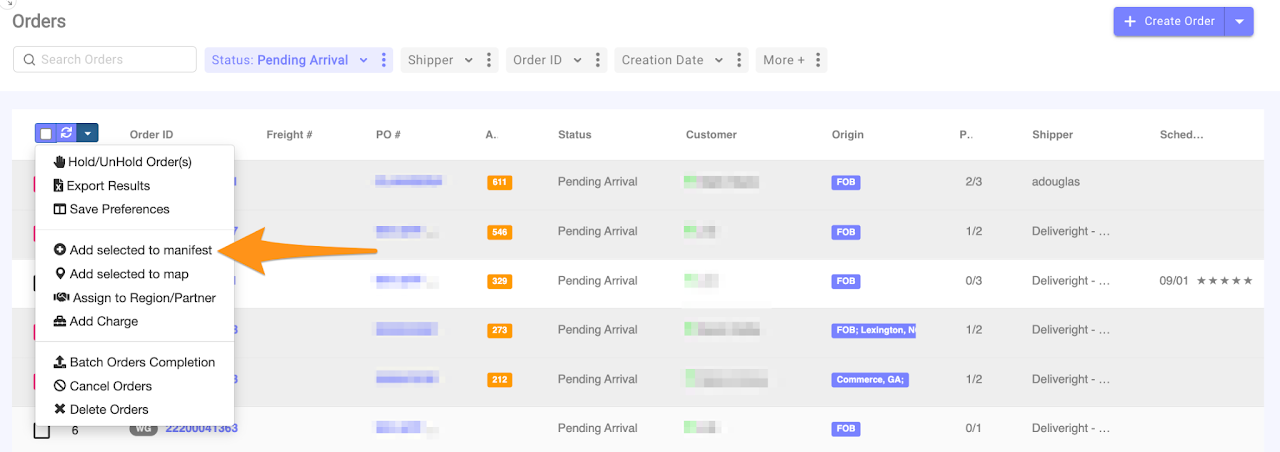This screenshot has width=1280, height=452.
Task: Open the Create Order split-button arrow
Action: (x=1239, y=21)
